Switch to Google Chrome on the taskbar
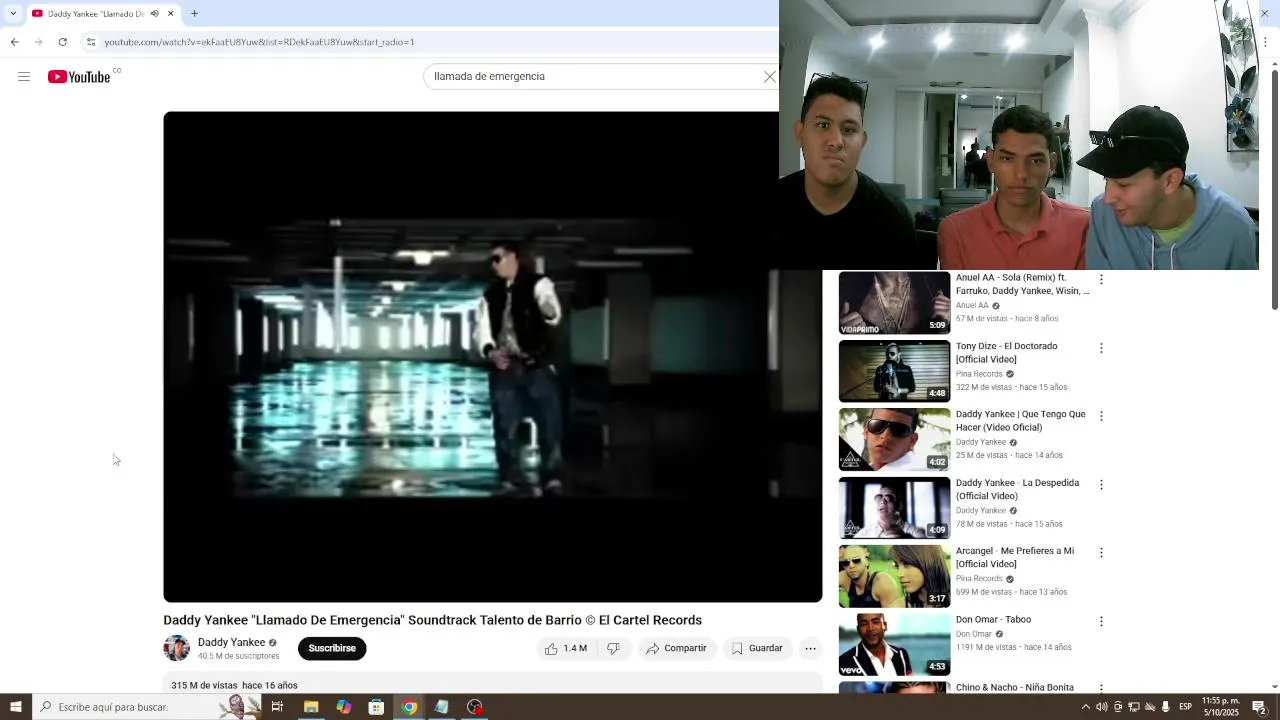Screen dimensions: 1280x720 (409, 707)
